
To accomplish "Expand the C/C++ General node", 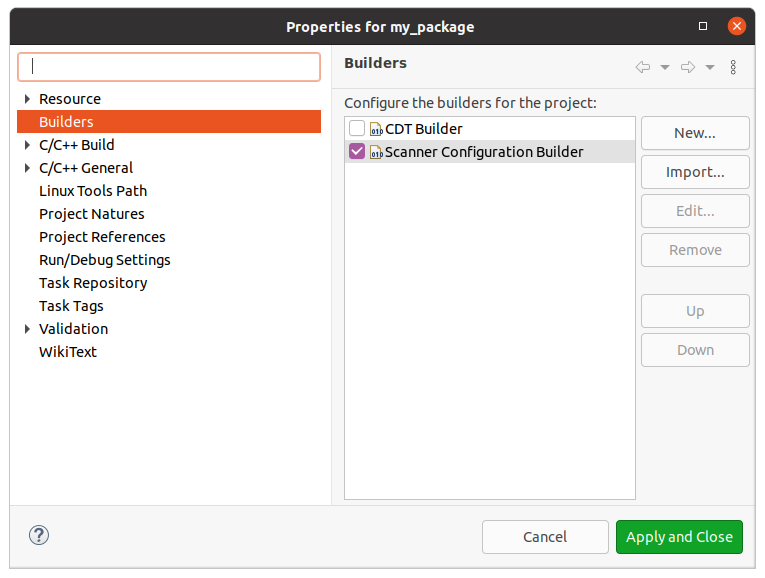I will click(x=28, y=168).
